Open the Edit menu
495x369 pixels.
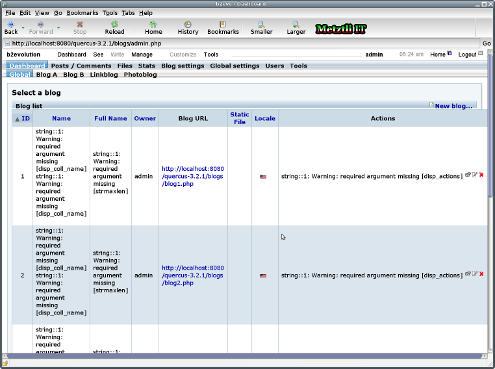tap(25, 13)
